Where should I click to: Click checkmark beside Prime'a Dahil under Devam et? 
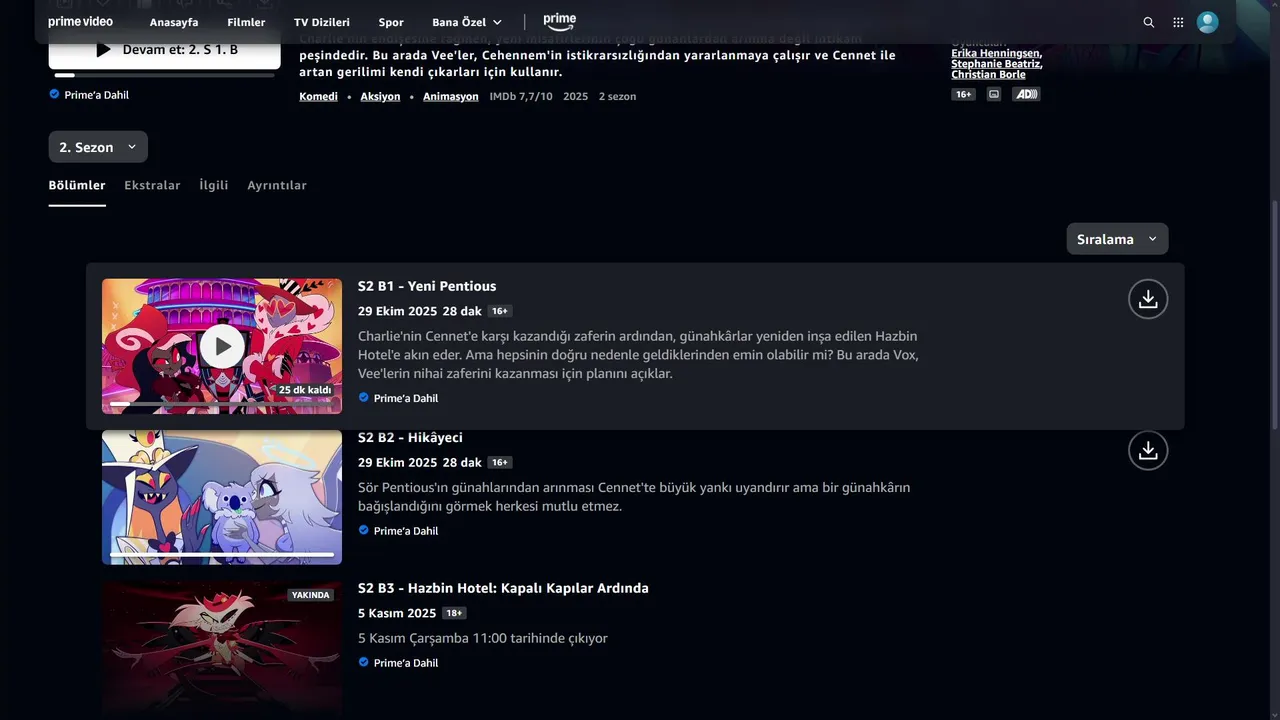pyautogui.click(x=54, y=94)
